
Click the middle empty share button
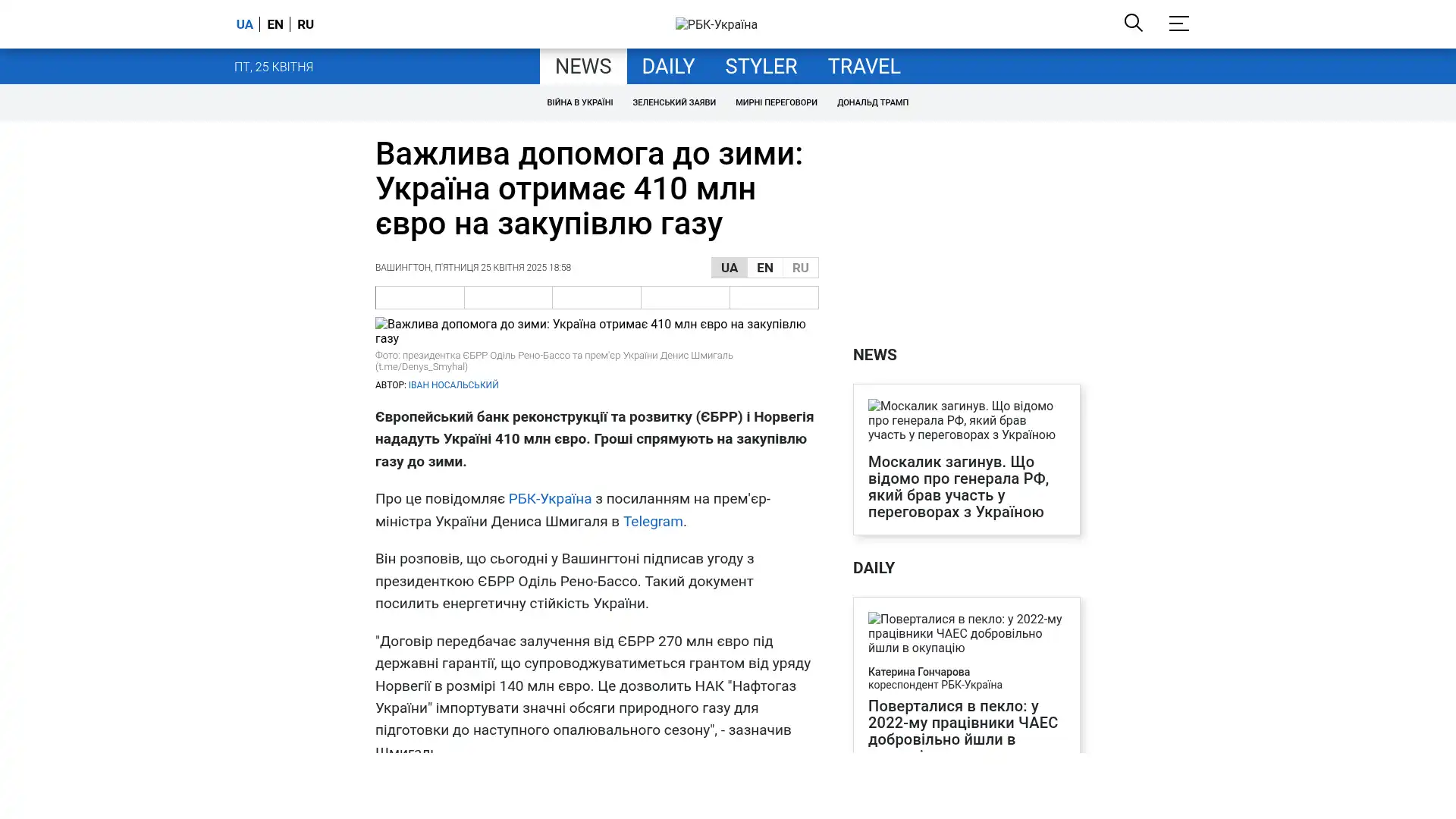(596, 297)
